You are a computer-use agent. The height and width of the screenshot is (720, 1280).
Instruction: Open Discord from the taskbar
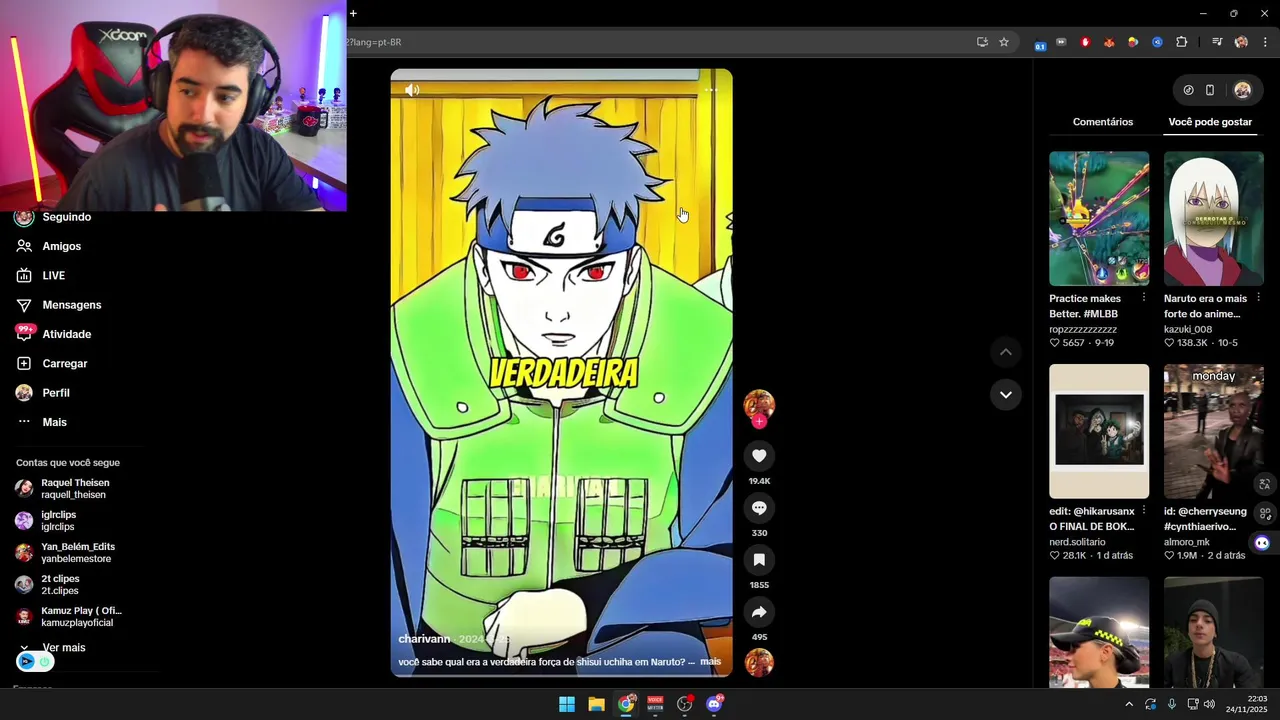pyautogui.click(x=714, y=704)
